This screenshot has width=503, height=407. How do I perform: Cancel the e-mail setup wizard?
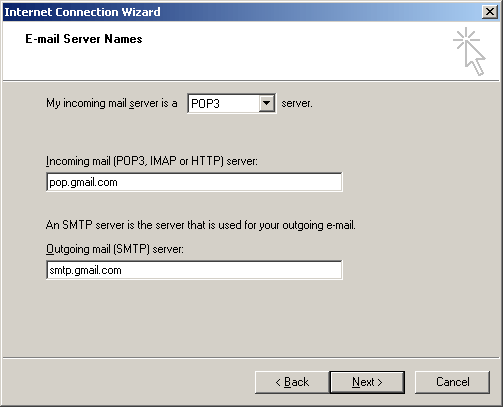[453, 382]
